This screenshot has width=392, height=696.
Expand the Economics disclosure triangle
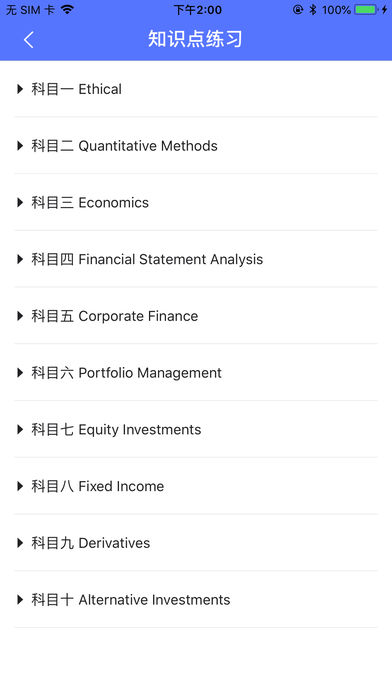pyautogui.click(x=20, y=202)
